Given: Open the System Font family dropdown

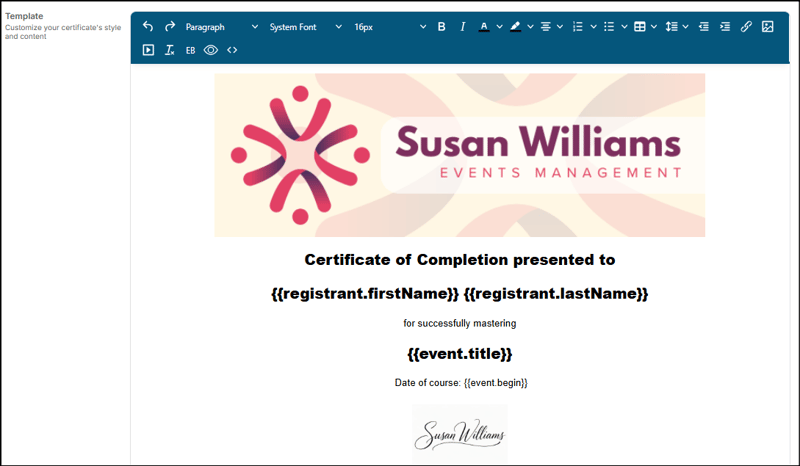Looking at the screenshot, I should tap(305, 27).
